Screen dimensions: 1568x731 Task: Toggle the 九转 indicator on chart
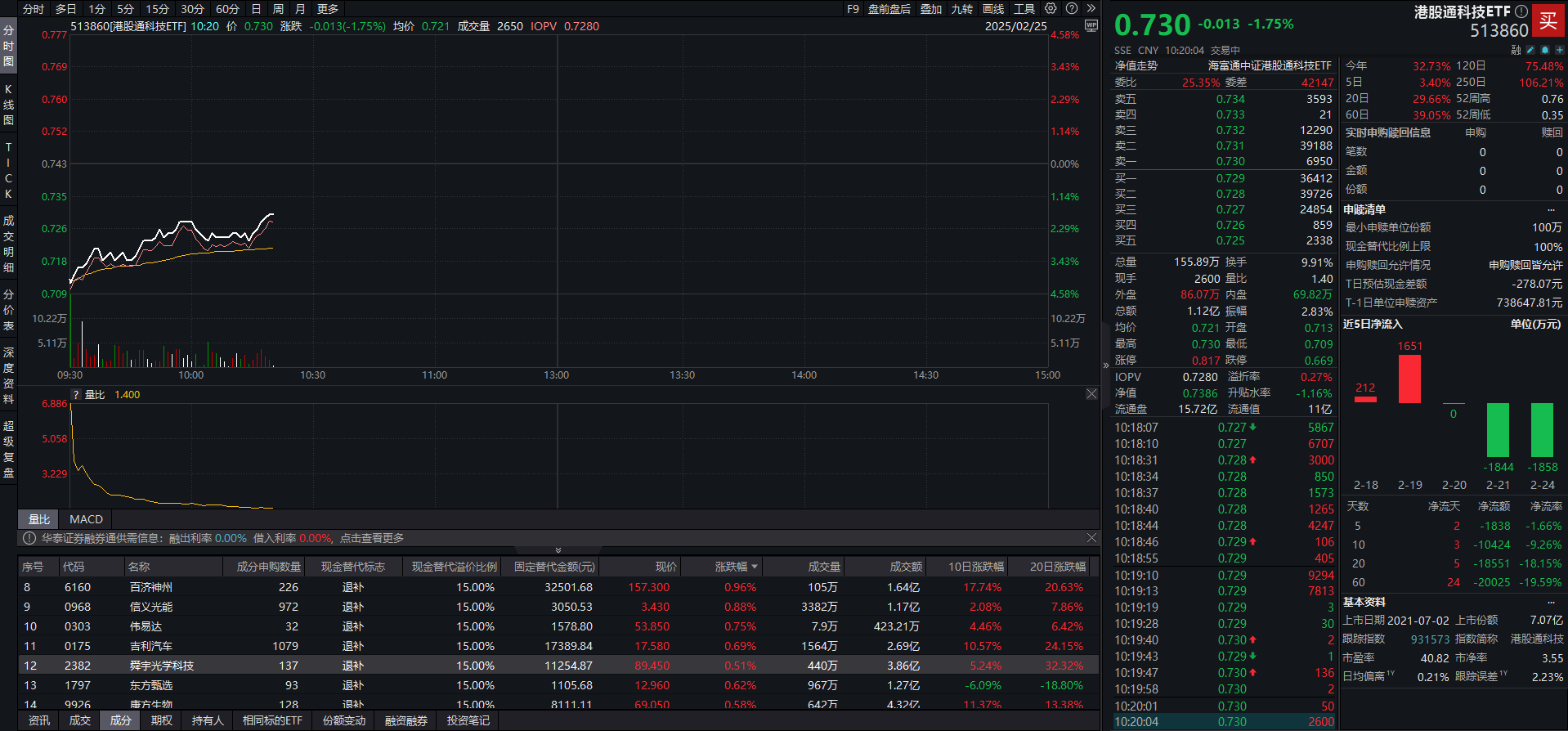pyautogui.click(x=962, y=9)
